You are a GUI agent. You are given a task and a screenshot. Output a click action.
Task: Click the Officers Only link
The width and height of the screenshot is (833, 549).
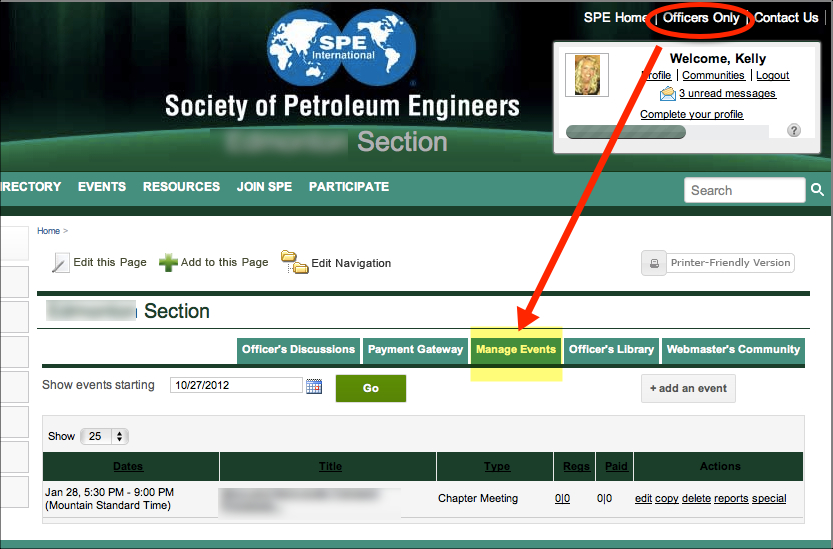(701, 18)
